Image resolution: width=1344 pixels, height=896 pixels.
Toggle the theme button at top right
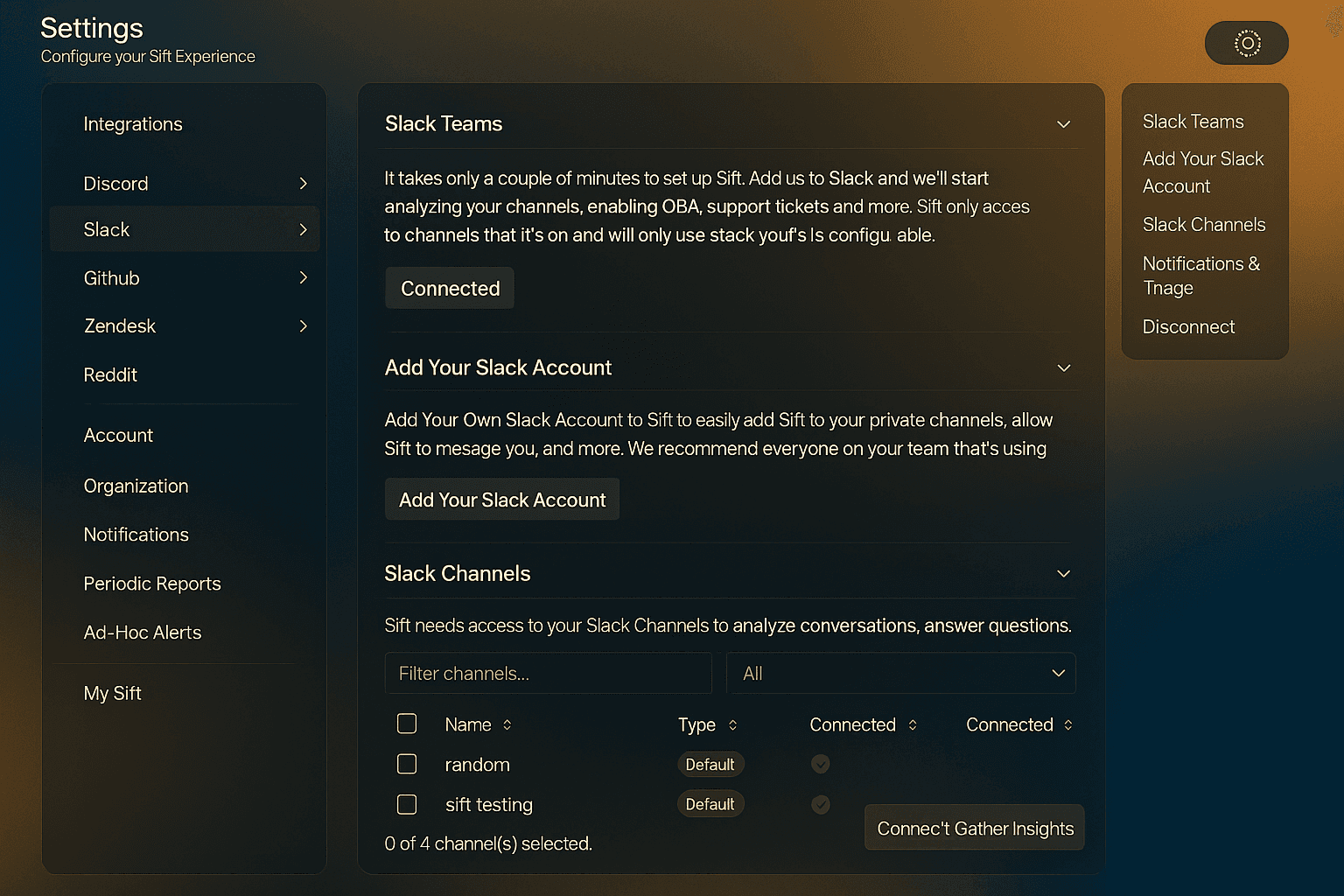1246,43
